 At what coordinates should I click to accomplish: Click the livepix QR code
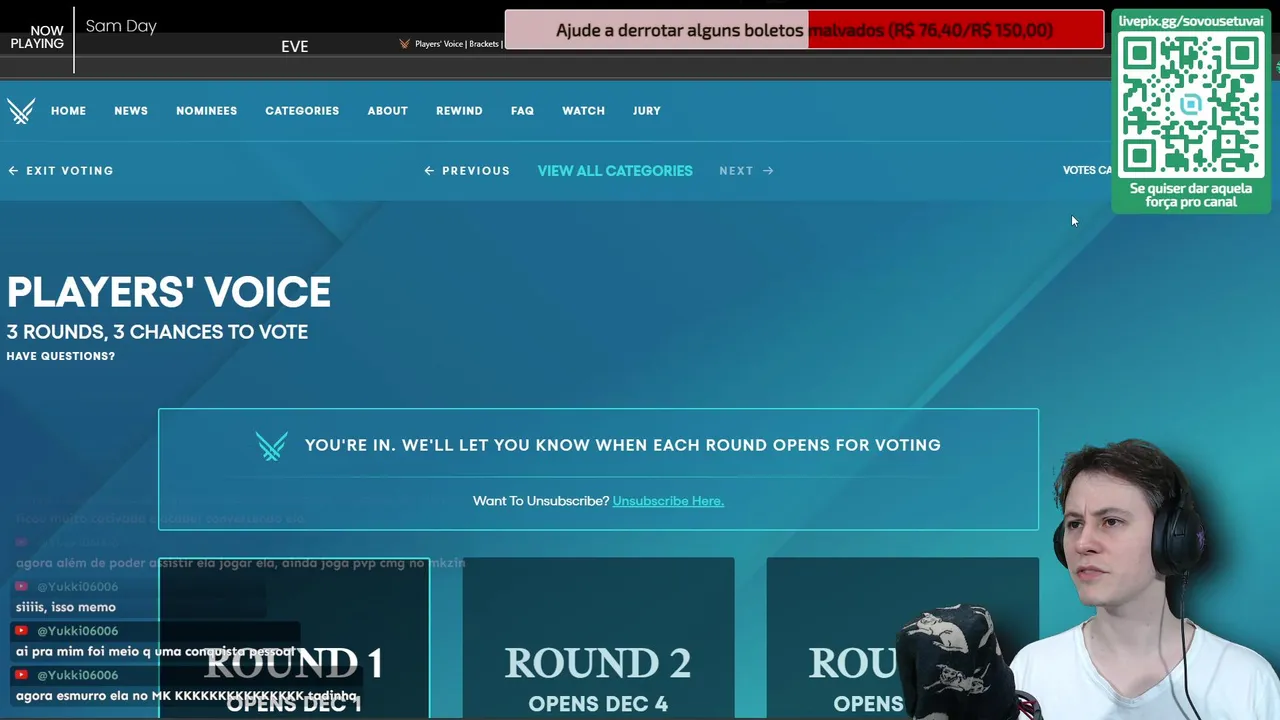[x=1190, y=105]
